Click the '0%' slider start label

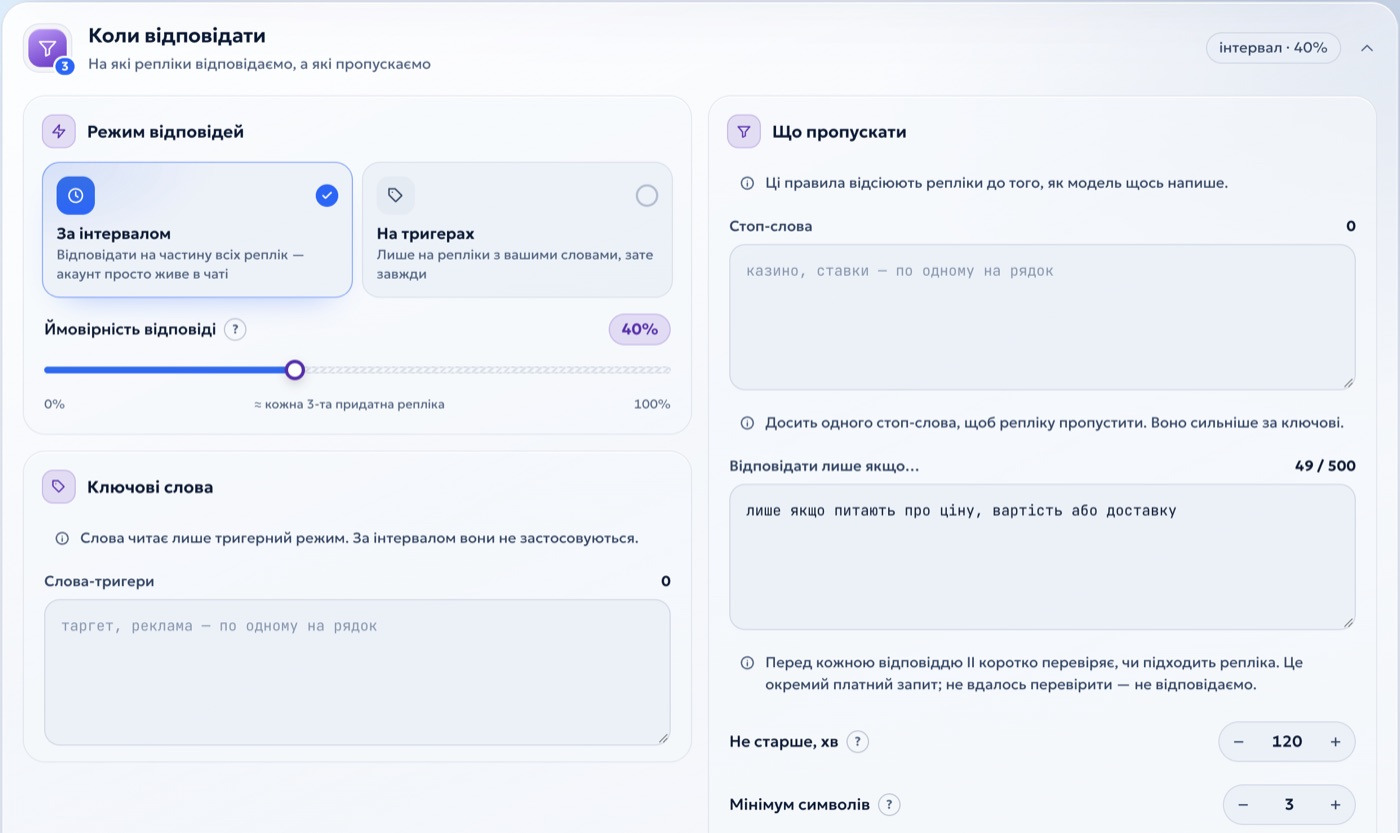coord(54,404)
